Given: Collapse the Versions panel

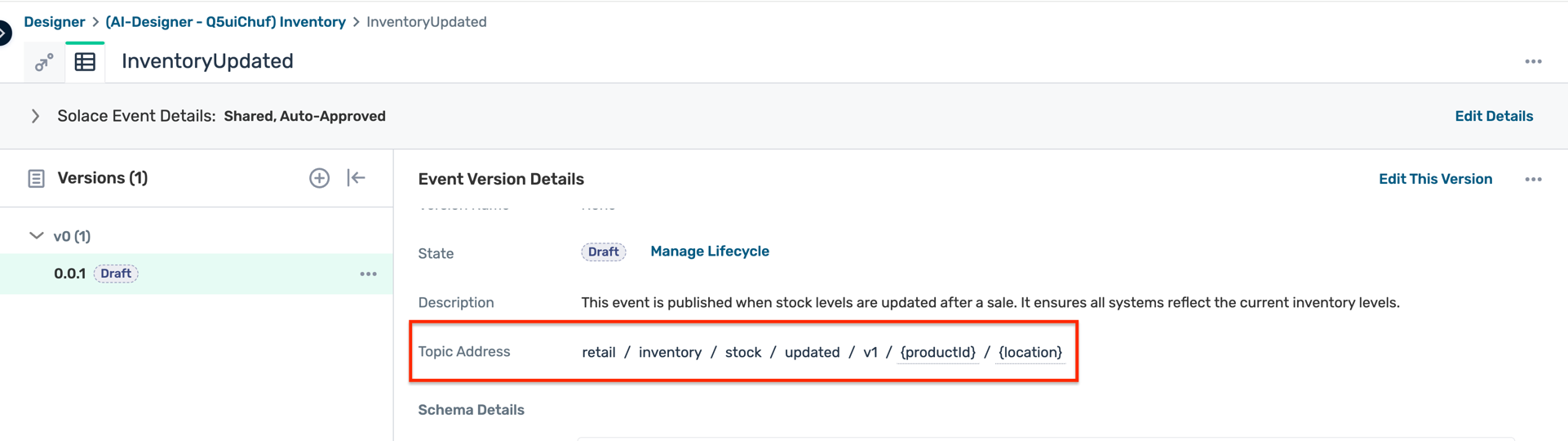Looking at the screenshot, I should tap(357, 178).
